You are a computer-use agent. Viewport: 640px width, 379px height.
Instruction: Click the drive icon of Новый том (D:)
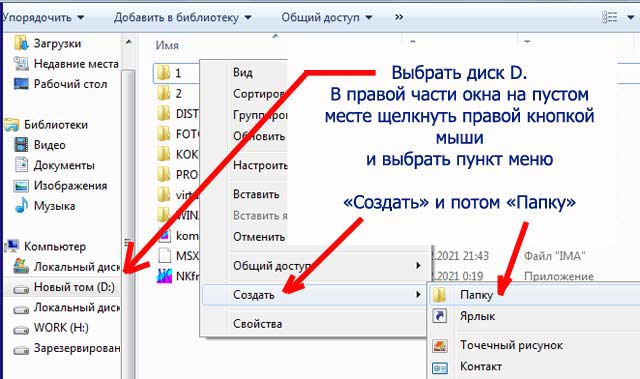coord(21,289)
